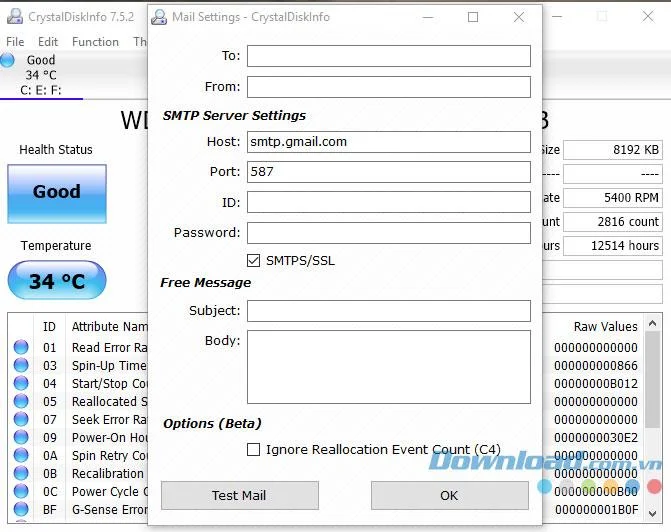Open the Edit menu

[48, 42]
